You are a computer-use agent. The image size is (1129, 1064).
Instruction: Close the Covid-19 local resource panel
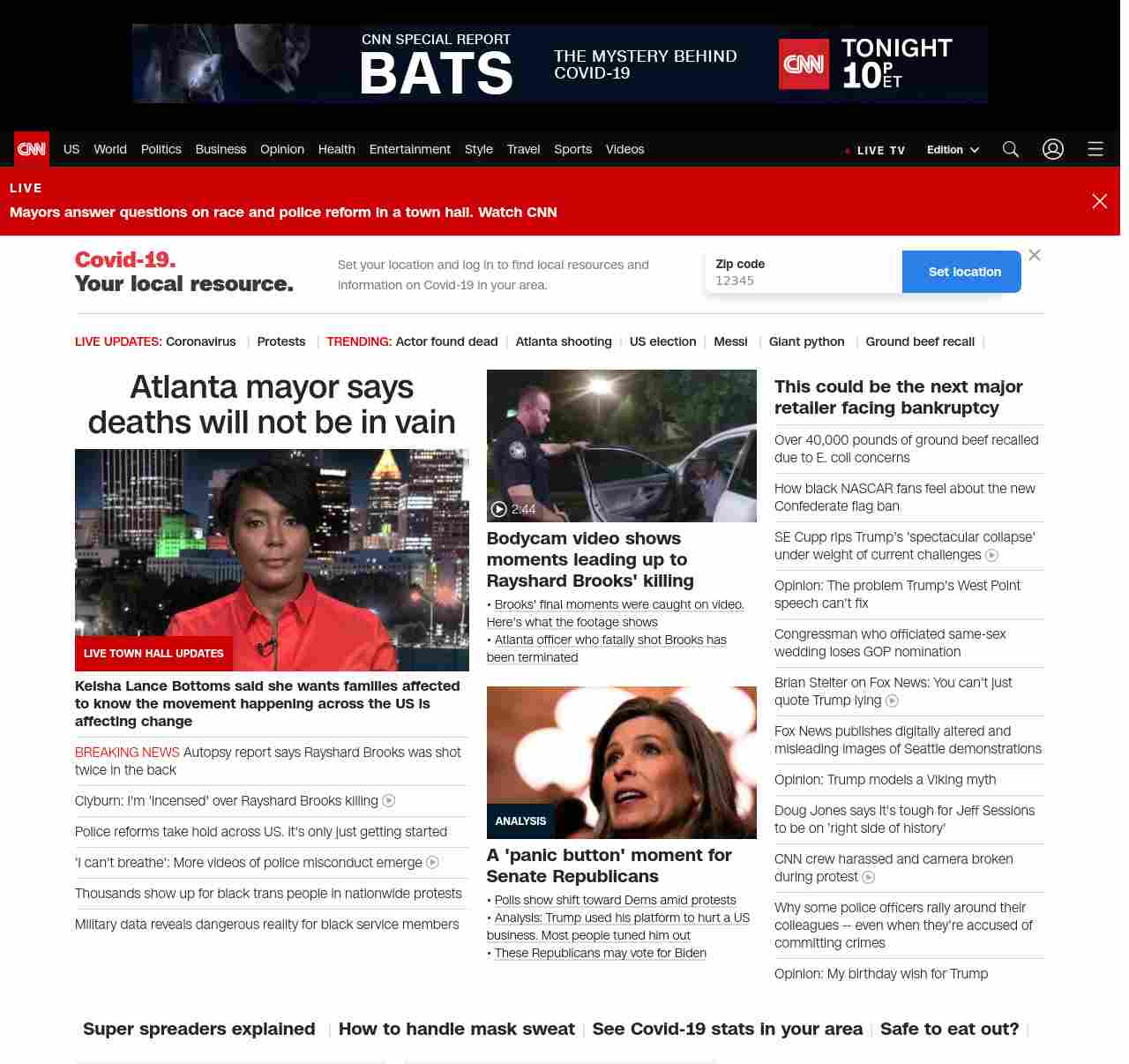point(1035,255)
